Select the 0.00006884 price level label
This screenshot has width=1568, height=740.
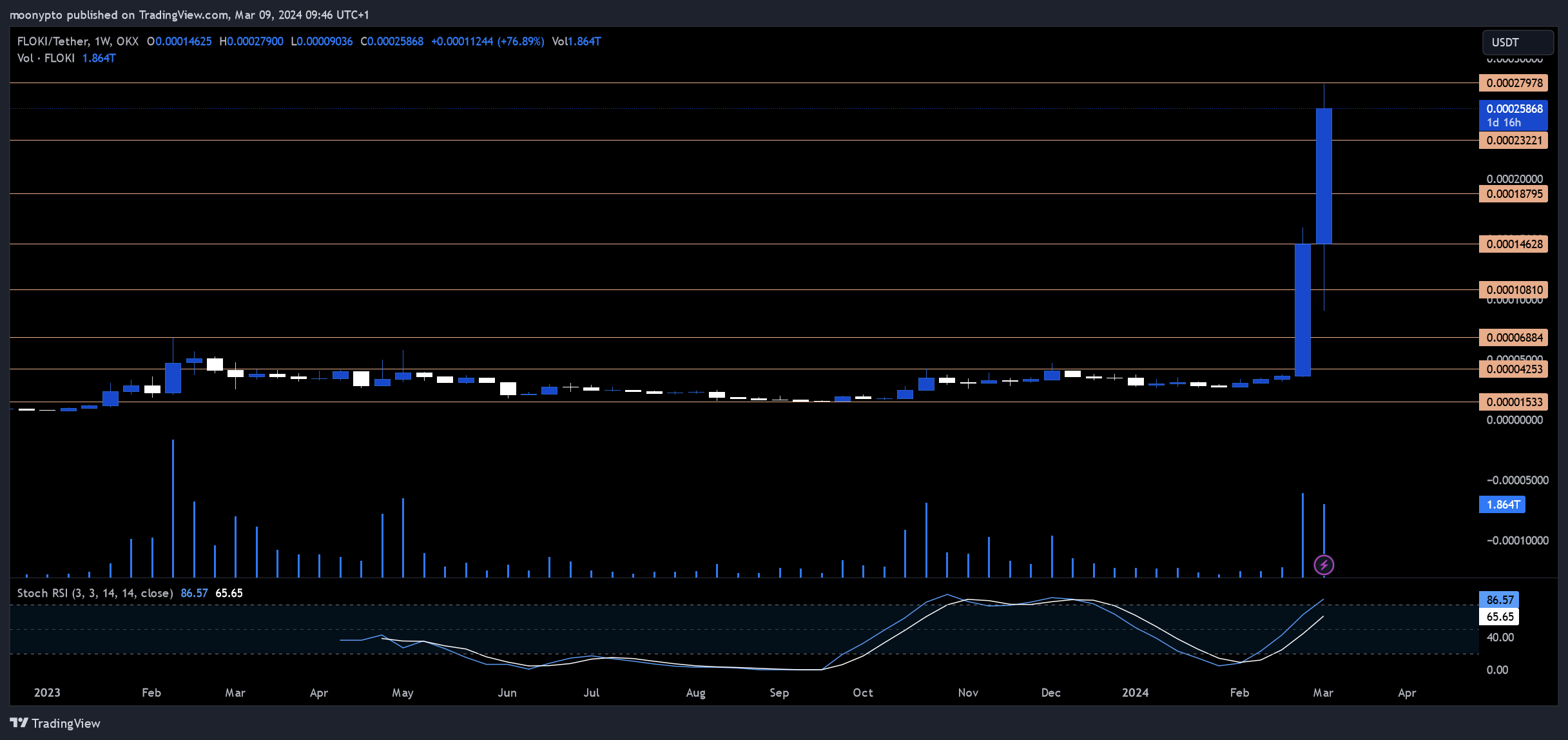pyautogui.click(x=1513, y=338)
